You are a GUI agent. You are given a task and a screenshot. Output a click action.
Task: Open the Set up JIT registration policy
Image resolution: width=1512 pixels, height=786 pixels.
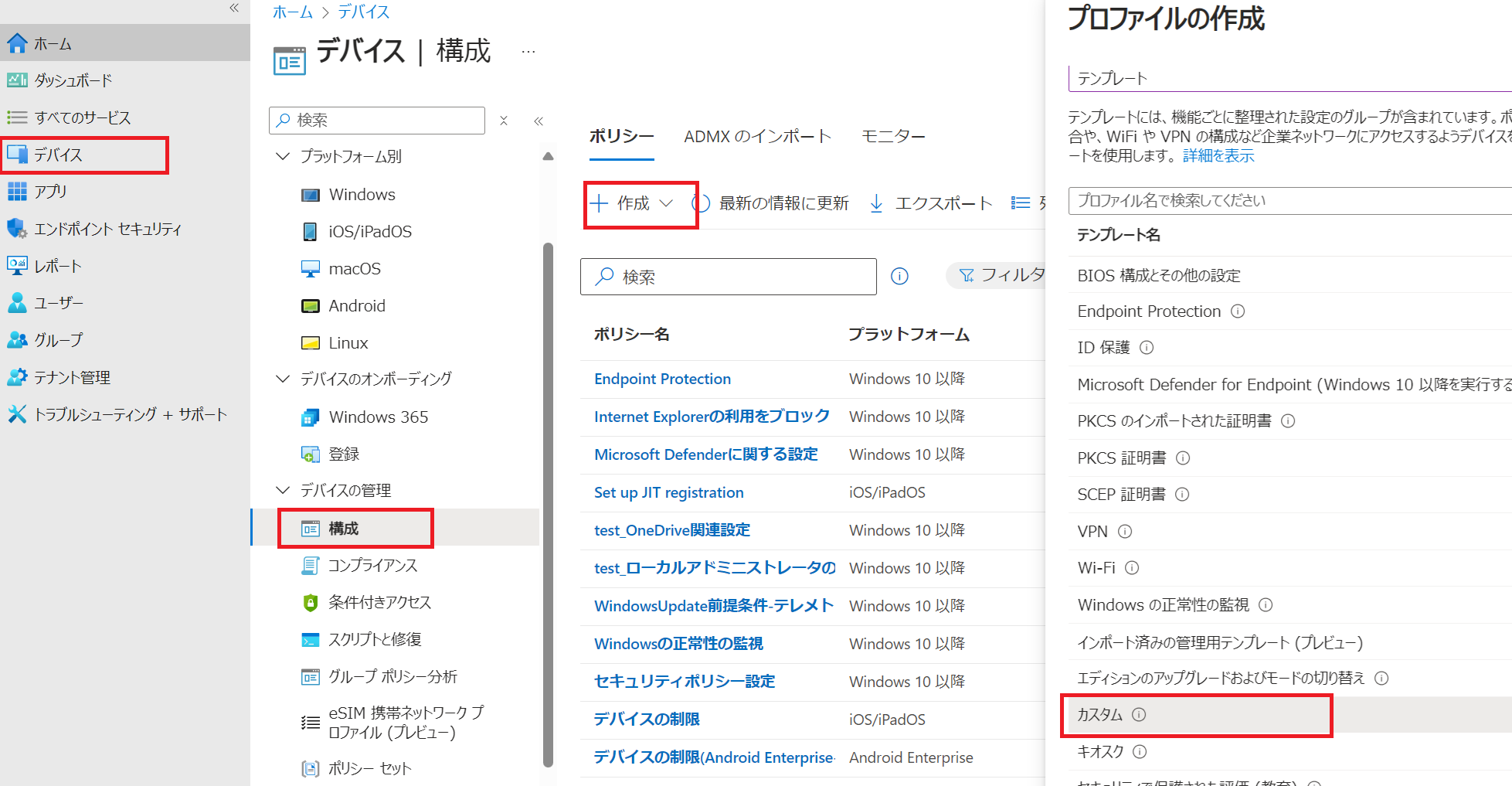click(x=669, y=492)
